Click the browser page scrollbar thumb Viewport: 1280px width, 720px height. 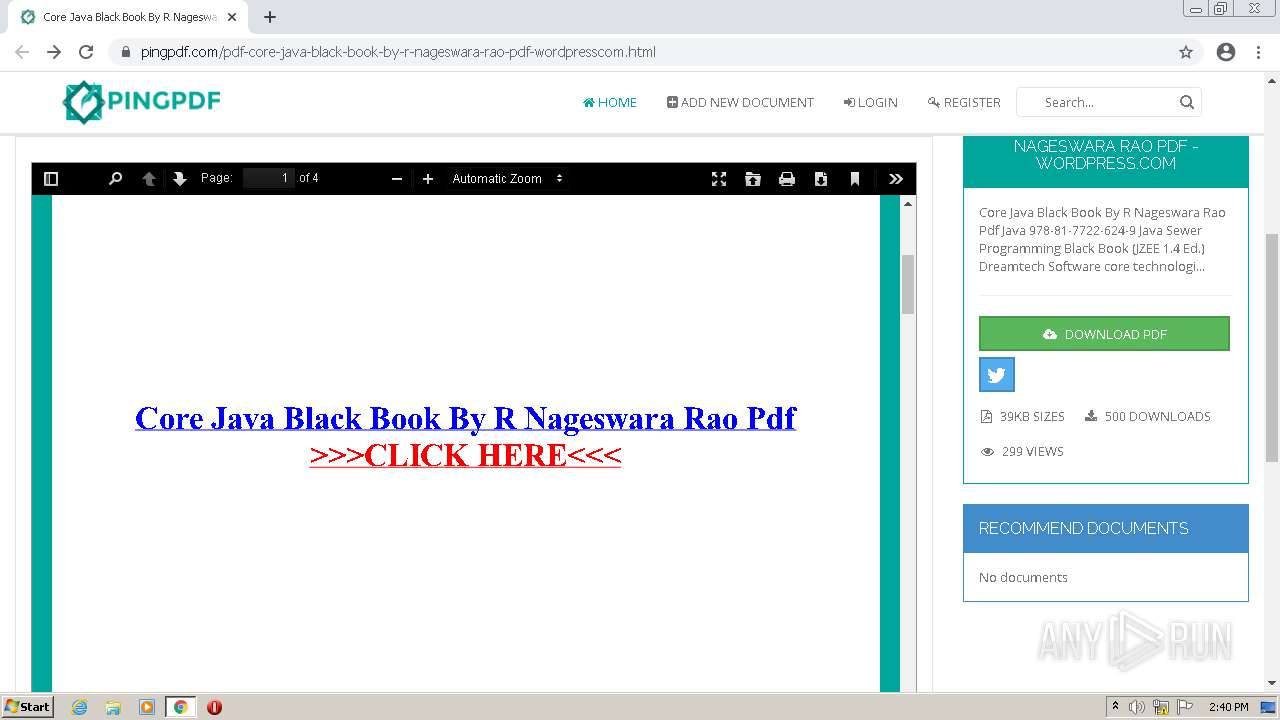1272,347
